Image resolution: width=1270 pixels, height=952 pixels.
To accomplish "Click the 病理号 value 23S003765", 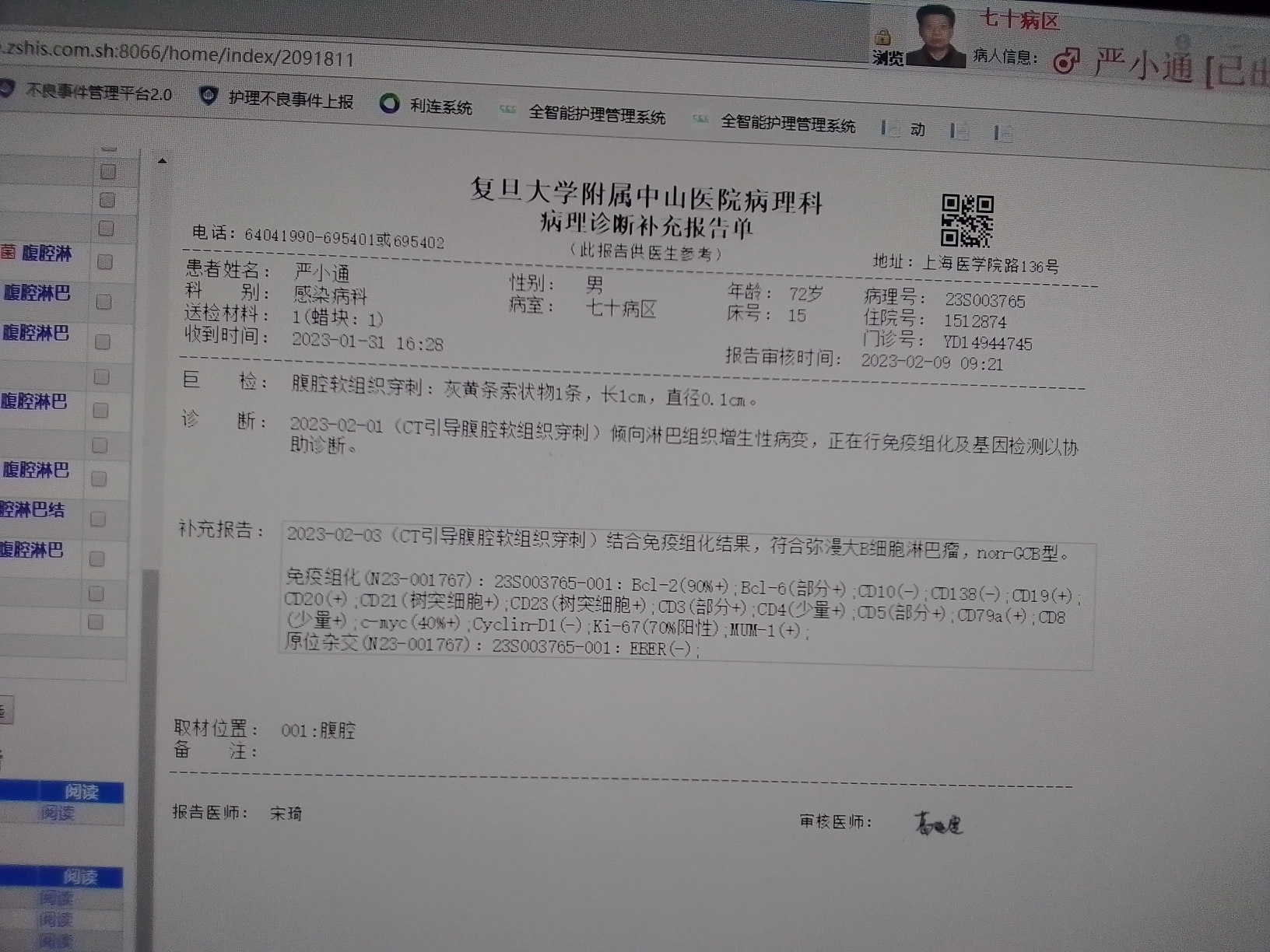I will click(x=985, y=301).
